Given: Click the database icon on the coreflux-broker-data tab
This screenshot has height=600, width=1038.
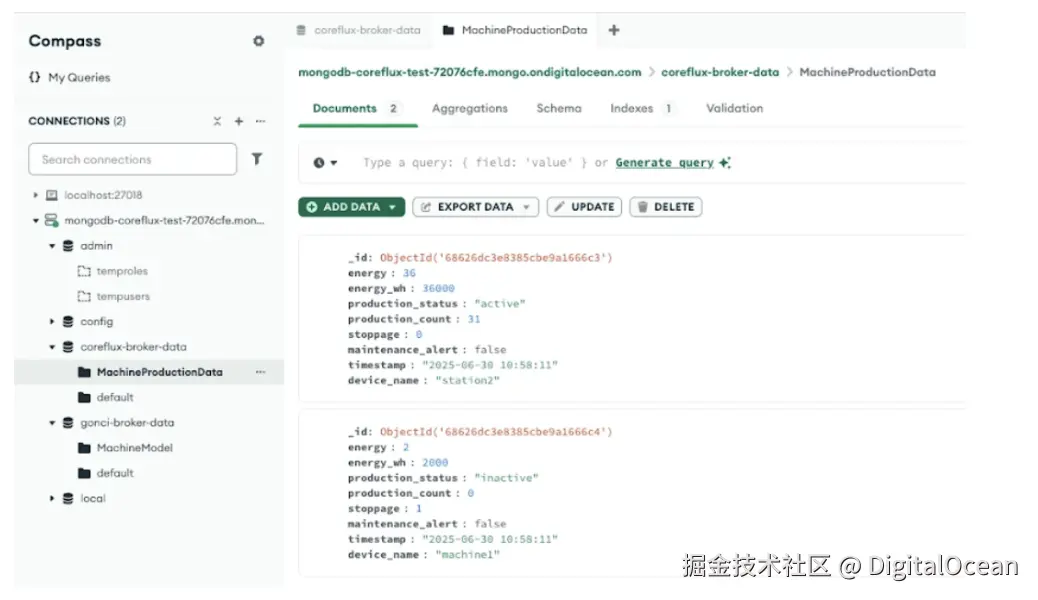Looking at the screenshot, I should (301, 30).
